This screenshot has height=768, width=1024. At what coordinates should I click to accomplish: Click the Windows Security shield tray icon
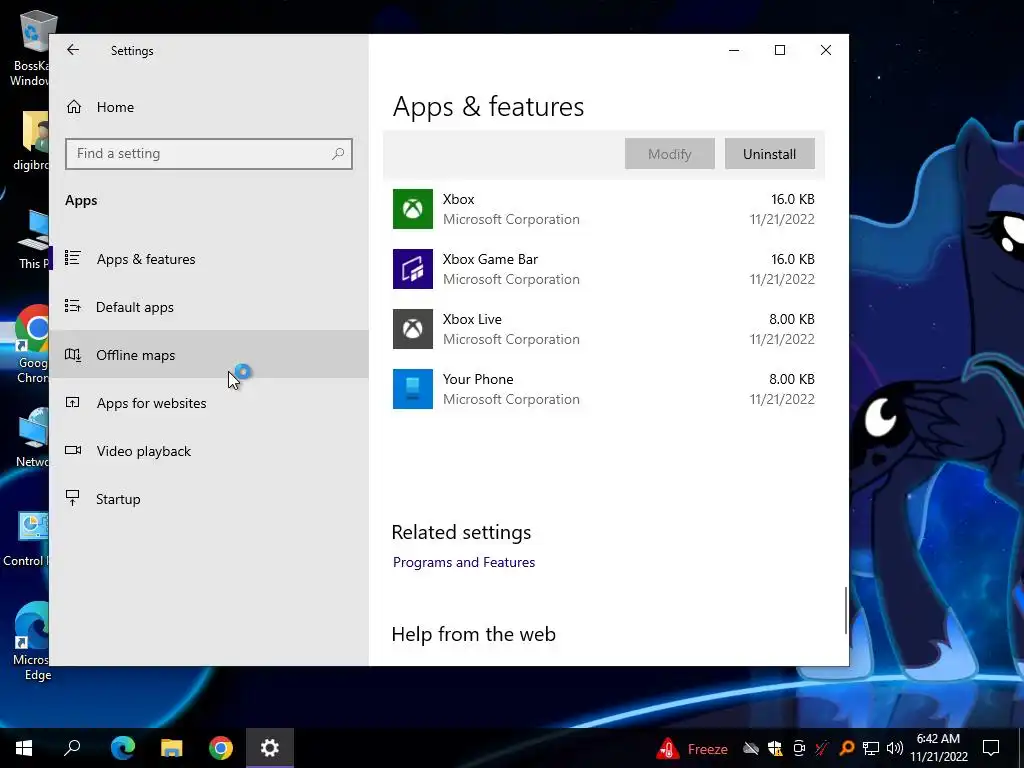pos(775,748)
